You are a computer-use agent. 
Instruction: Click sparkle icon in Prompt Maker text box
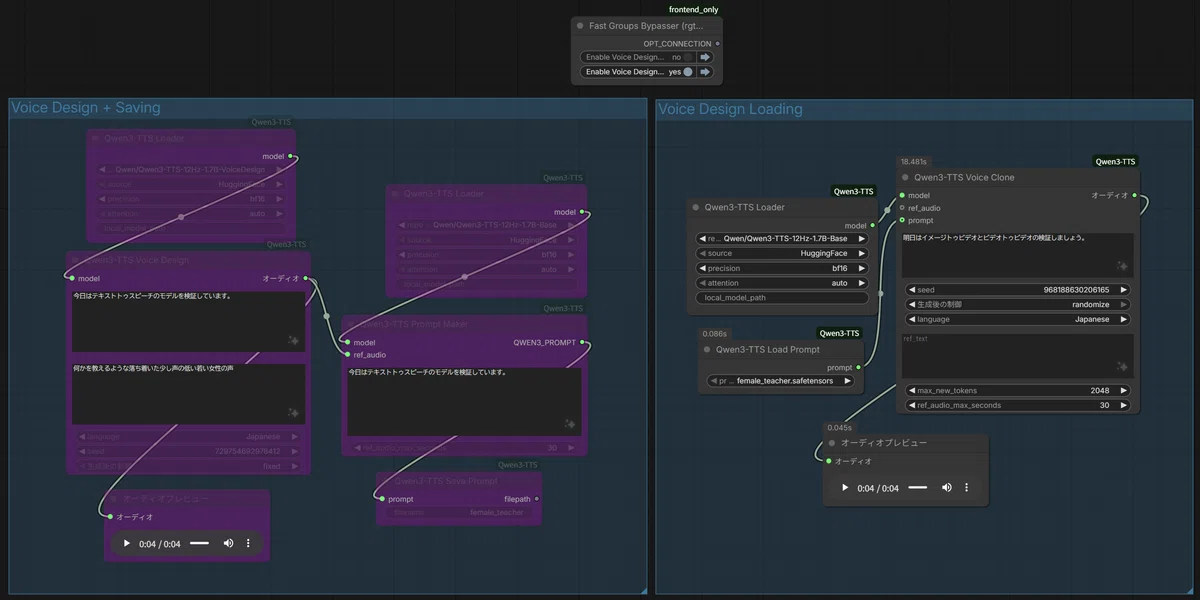coord(571,425)
